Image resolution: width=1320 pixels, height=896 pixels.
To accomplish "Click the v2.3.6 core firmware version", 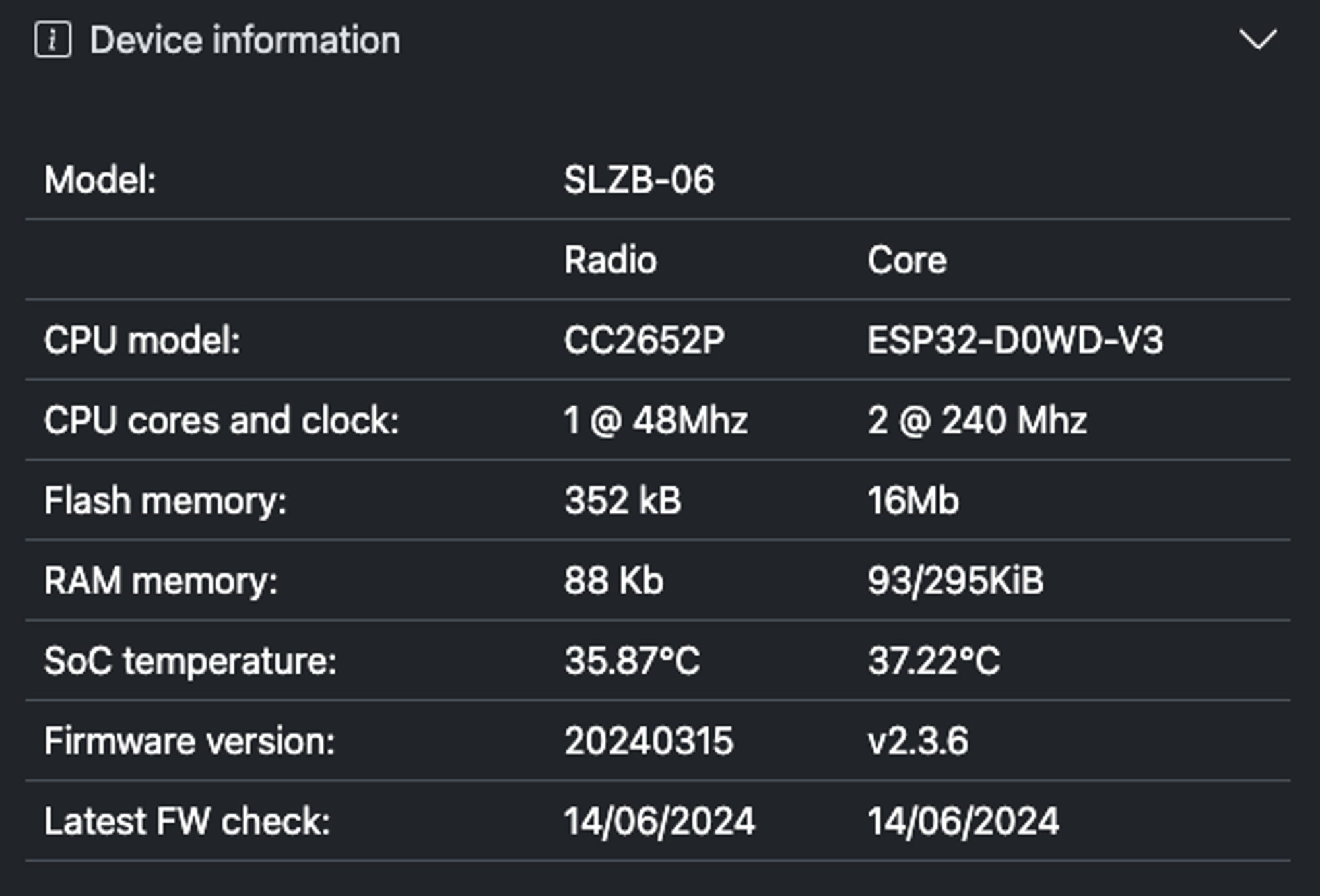I will 918,742.
